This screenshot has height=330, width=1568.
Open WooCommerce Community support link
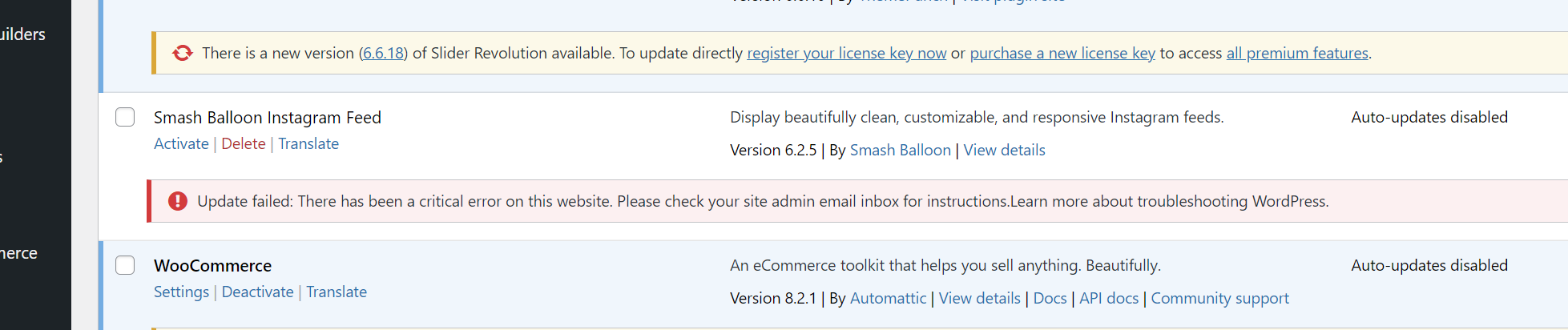pos(1219,298)
